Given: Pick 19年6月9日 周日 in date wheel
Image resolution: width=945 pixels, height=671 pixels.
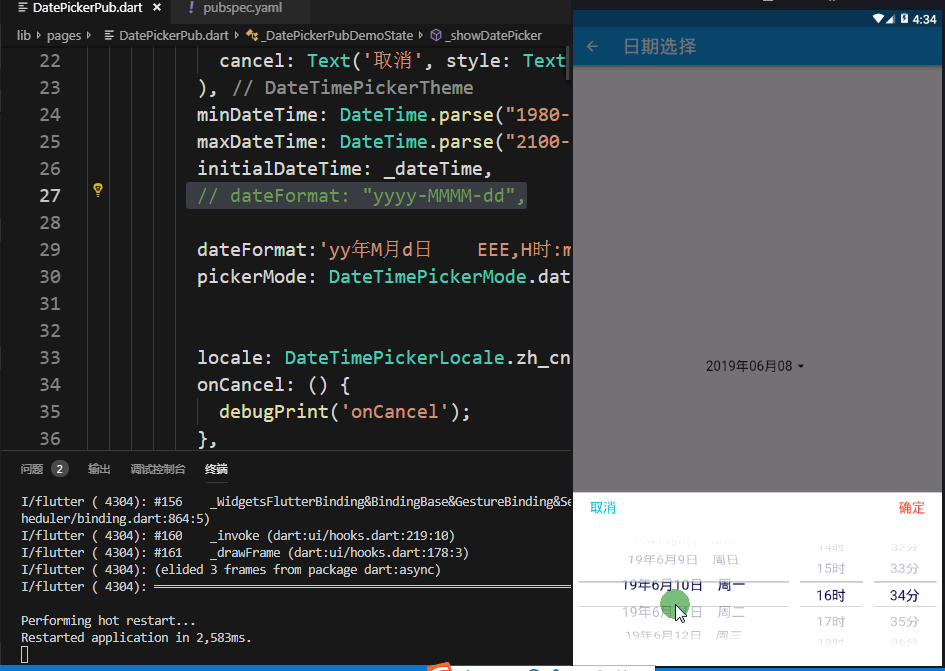Looking at the screenshot, I should tap(683, 559).
